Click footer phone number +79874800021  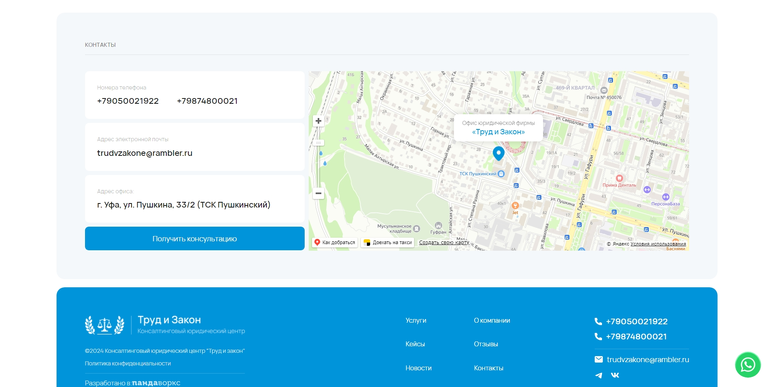coord(636,337)
